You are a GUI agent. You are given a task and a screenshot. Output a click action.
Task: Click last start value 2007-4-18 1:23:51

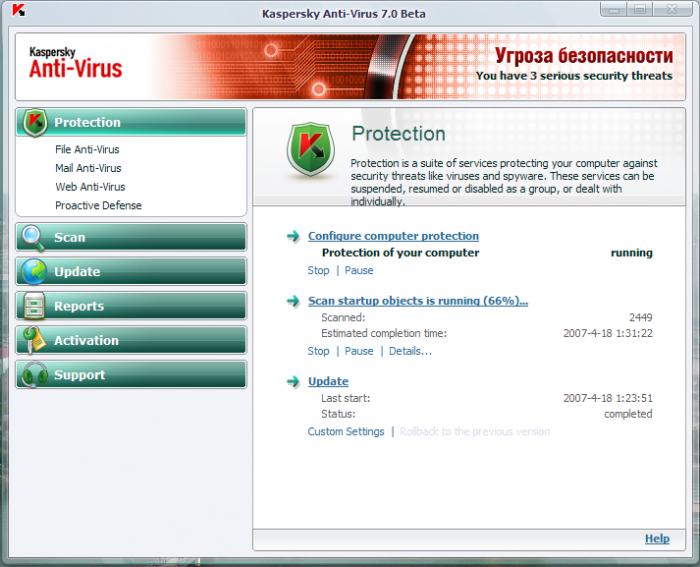point(608,398)
